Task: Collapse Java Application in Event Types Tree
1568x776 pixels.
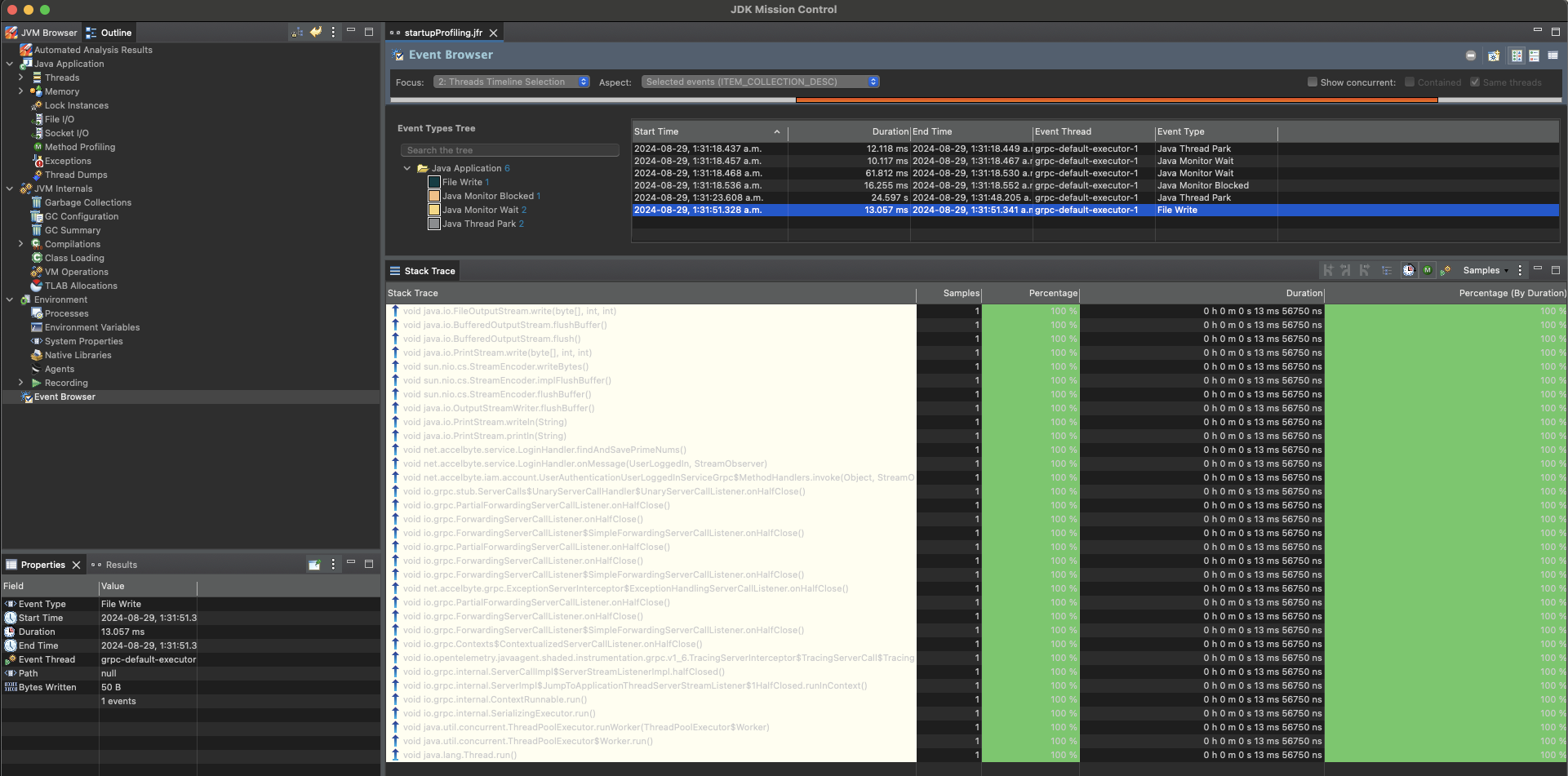Action: click(x=407, y=168)
